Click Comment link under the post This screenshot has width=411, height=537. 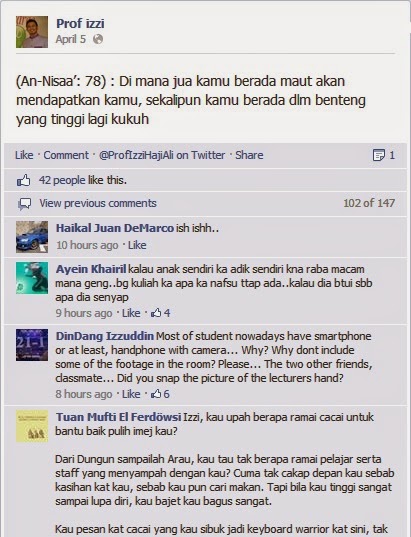coord(66,155)
